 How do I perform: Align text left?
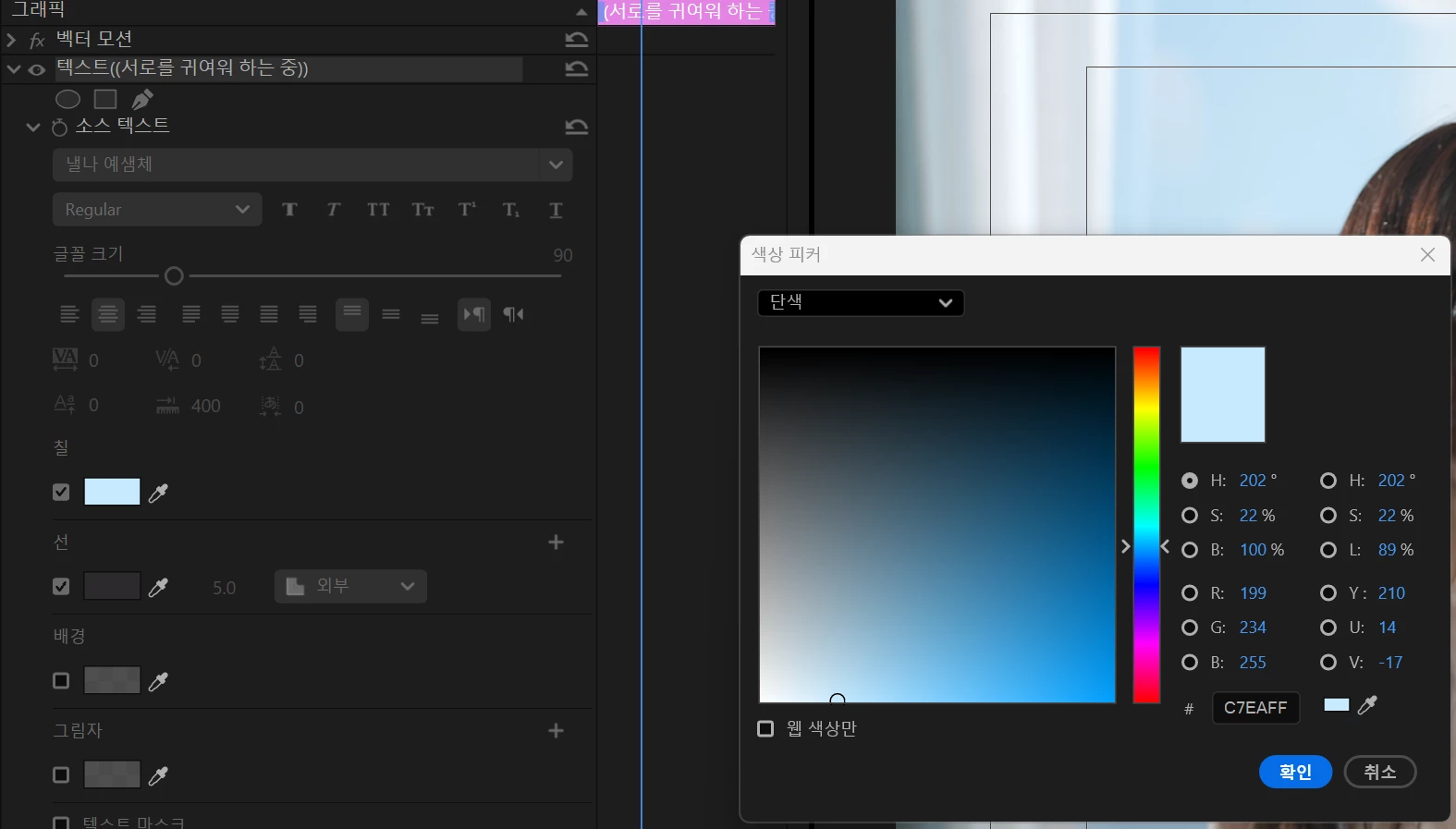tap(69, 314)
